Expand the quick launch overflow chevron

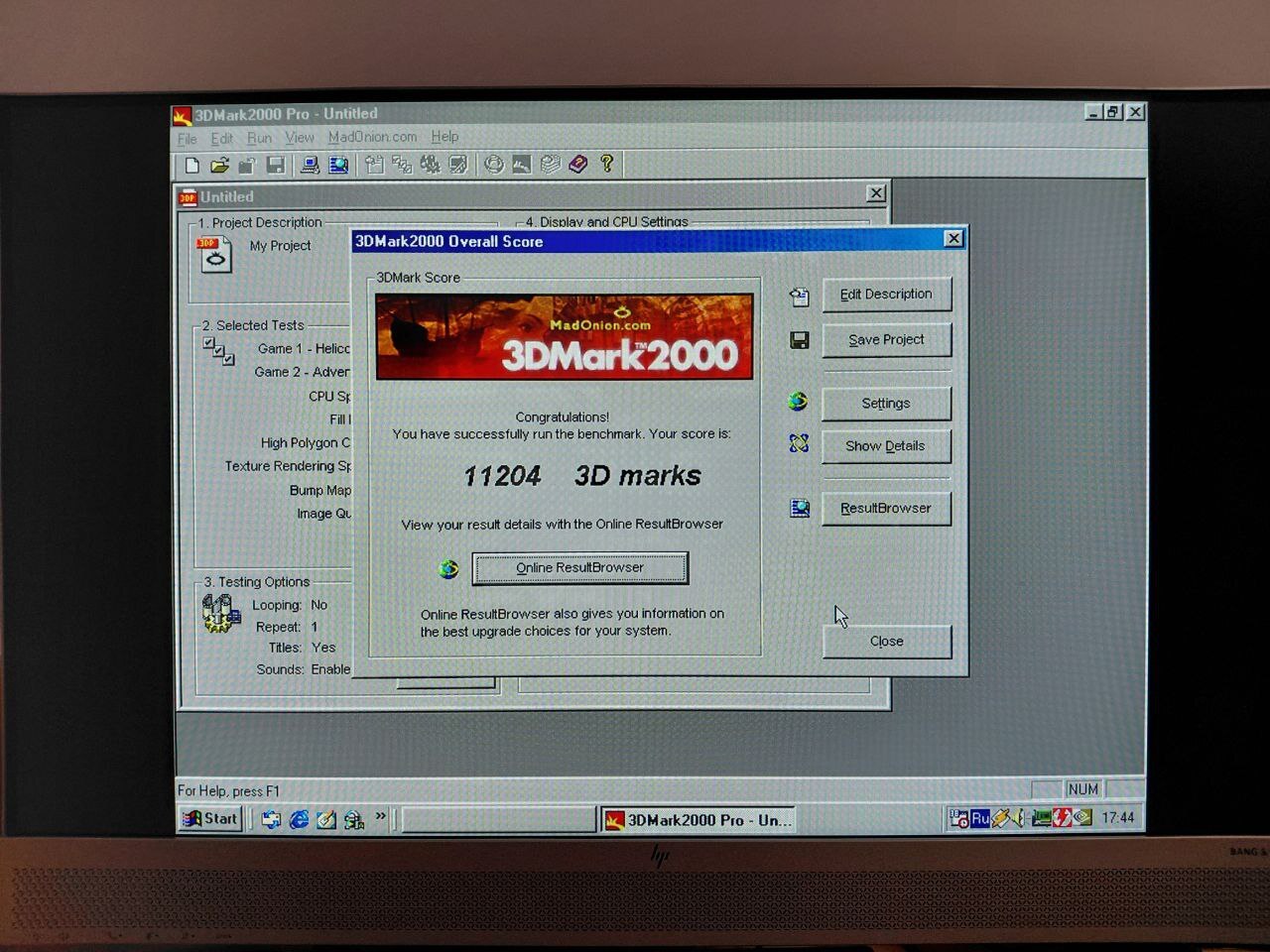[x=380, y=817]
